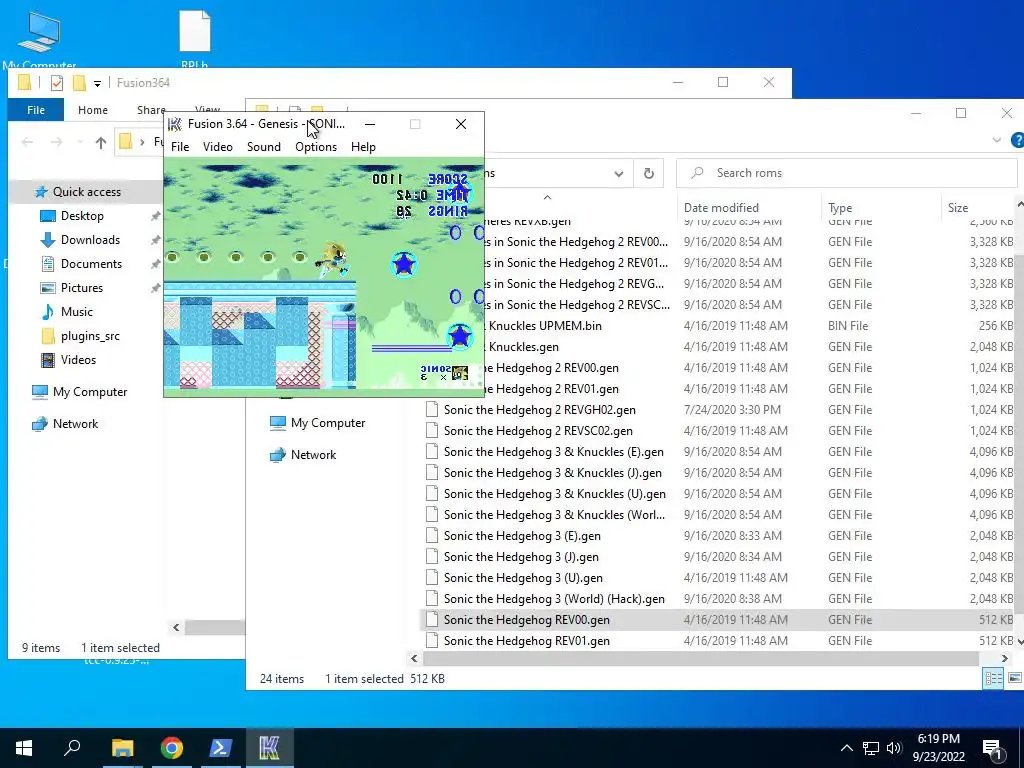Open taskbar search
The width and height of the screenshot is (1024, 768).
(x=72, y=748)
